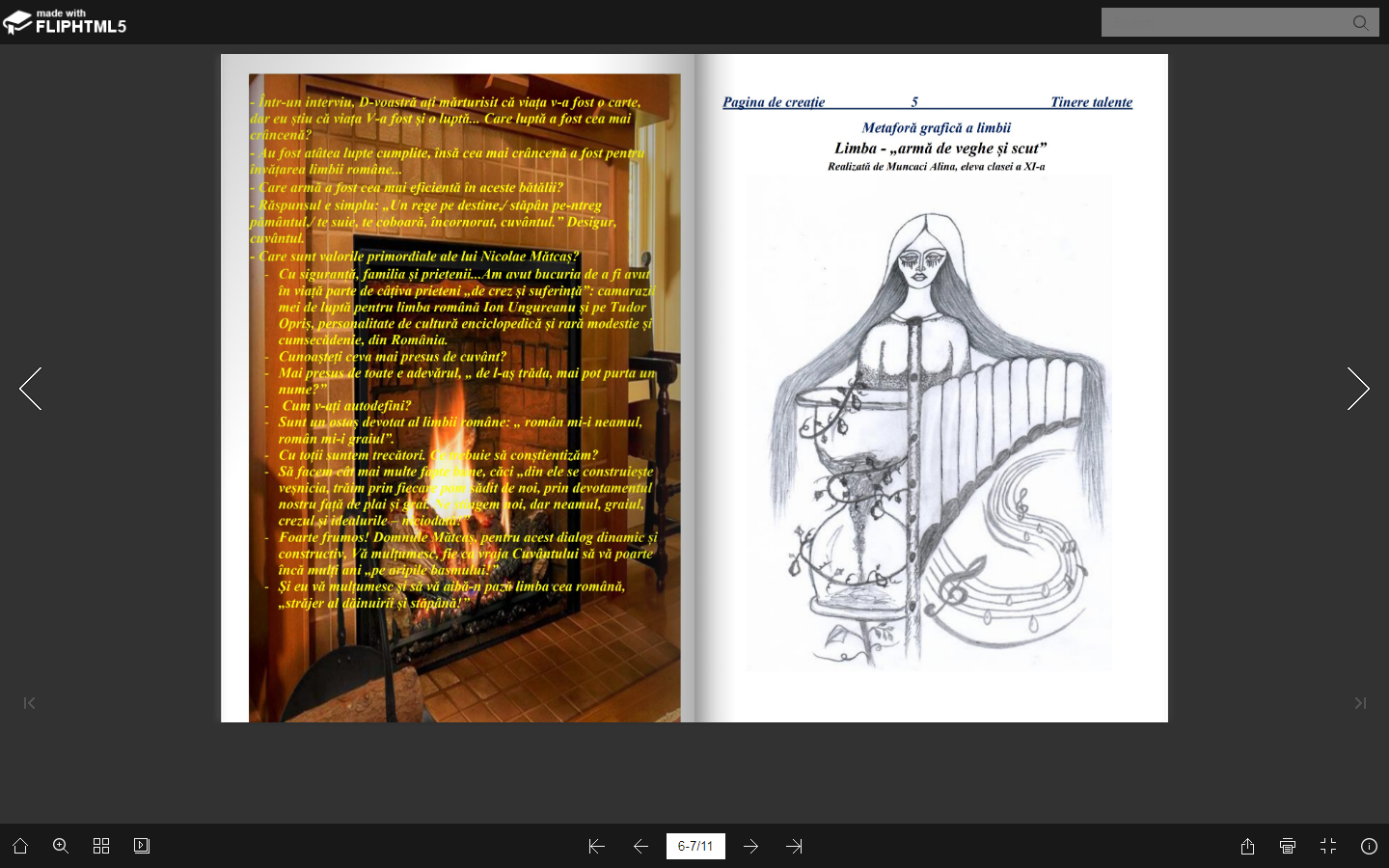
Task: Jump to the last page
Action: (x=794, y=846)
